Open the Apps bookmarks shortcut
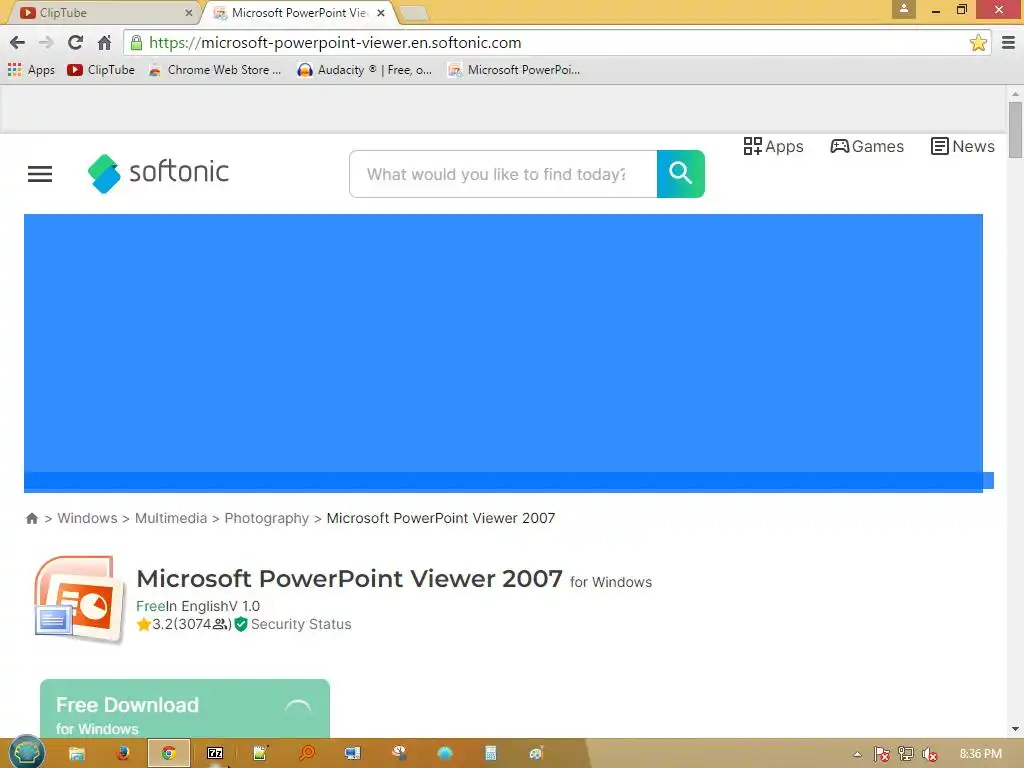 31,70
